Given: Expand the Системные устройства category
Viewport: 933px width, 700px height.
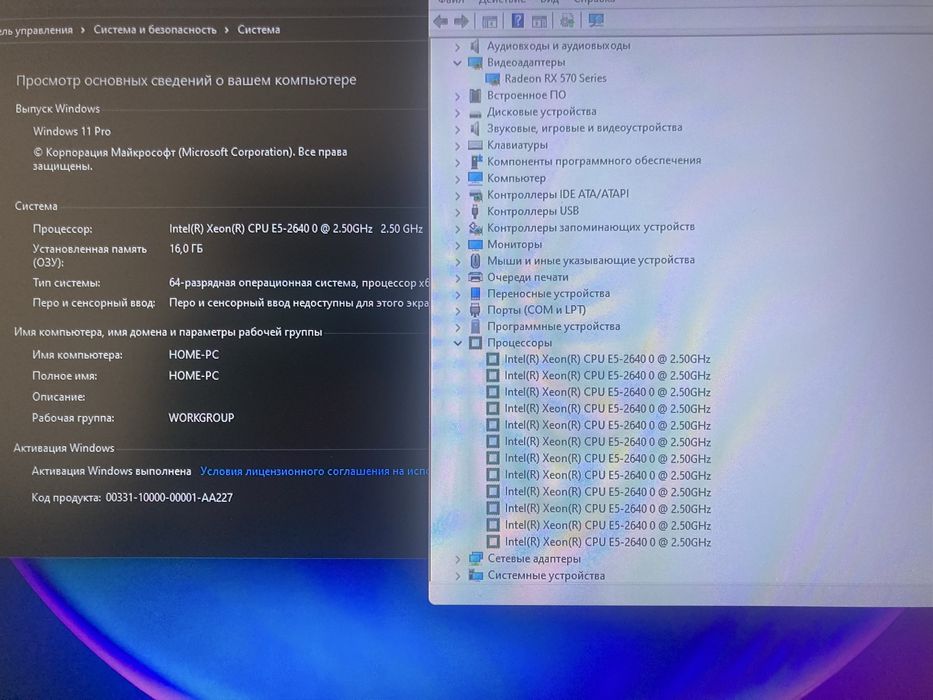Looking at the screenshot, I should [x=458, y=576].
